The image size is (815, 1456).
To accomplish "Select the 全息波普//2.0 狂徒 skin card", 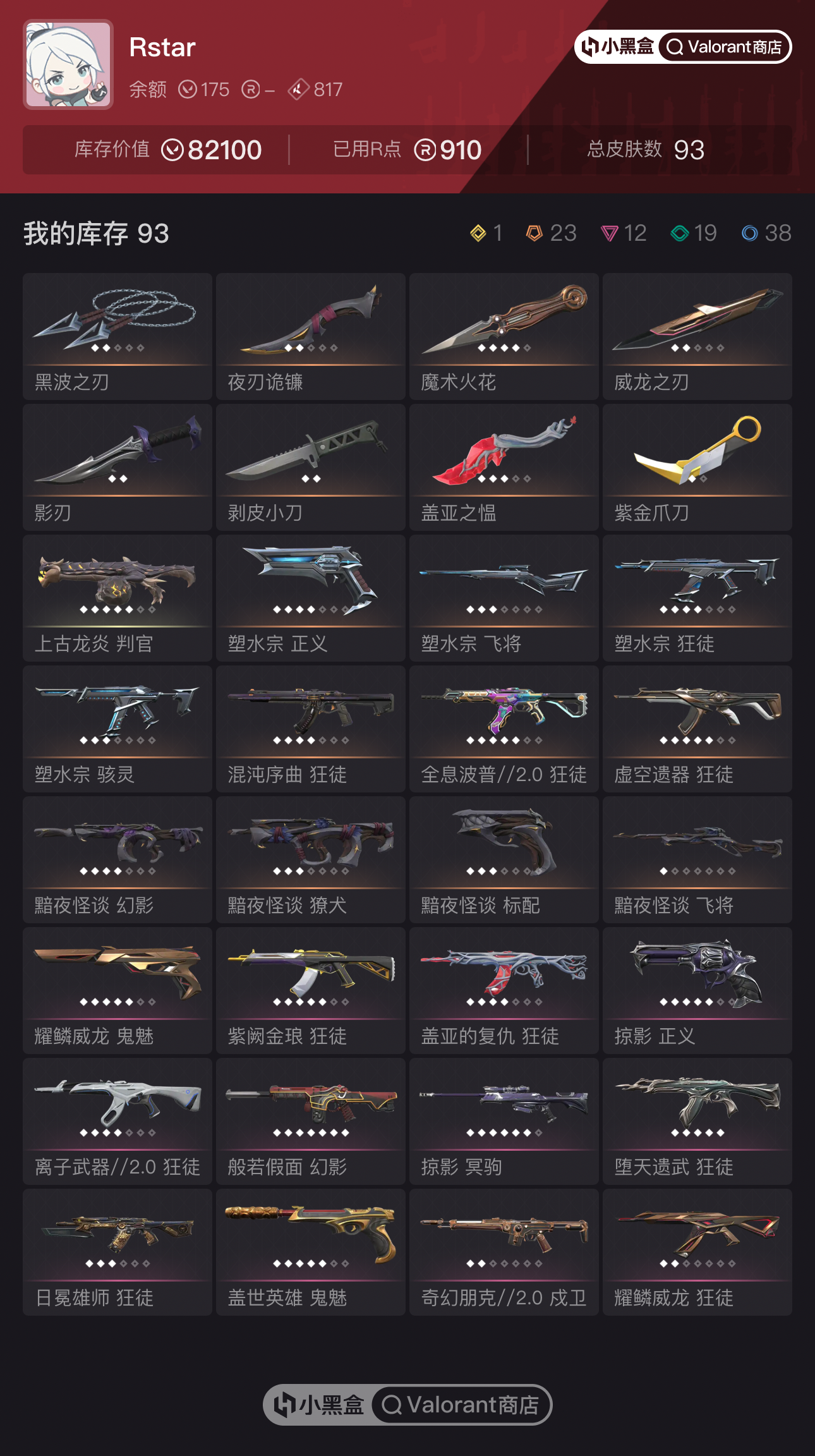I will 504,729.
